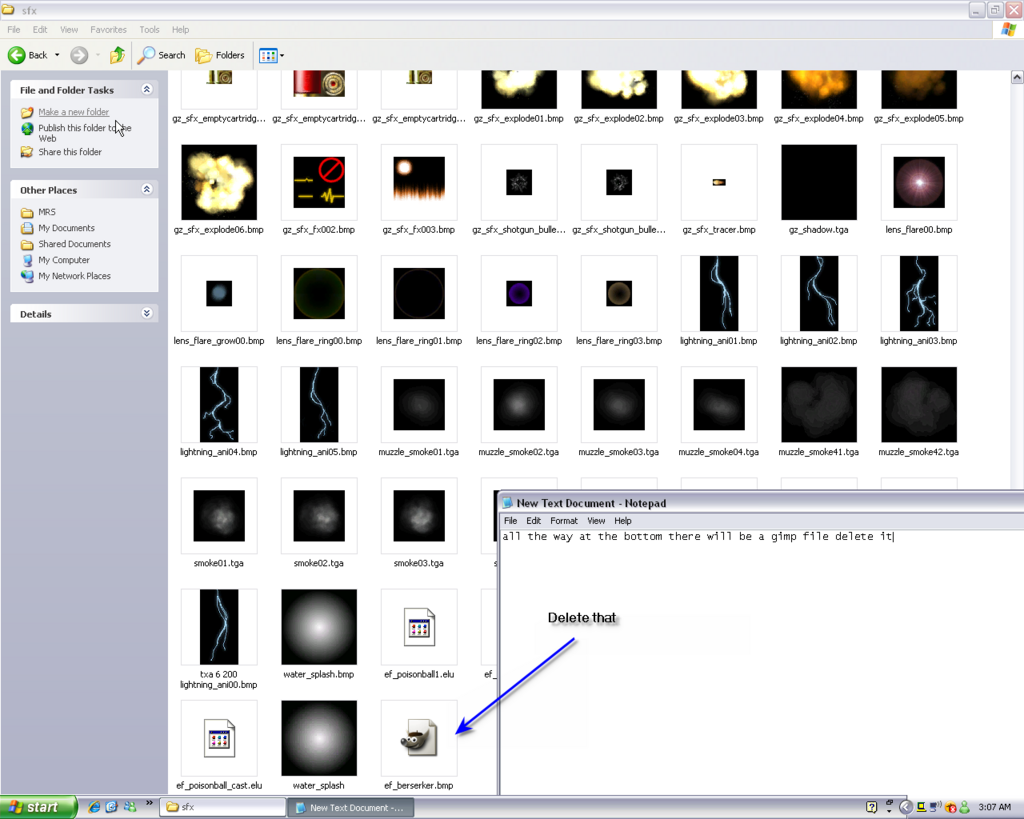The width and height of the screenshot is (1024, 819).
Task: Open My Documents link in Other Places
Action: click(x=66, y=228)
